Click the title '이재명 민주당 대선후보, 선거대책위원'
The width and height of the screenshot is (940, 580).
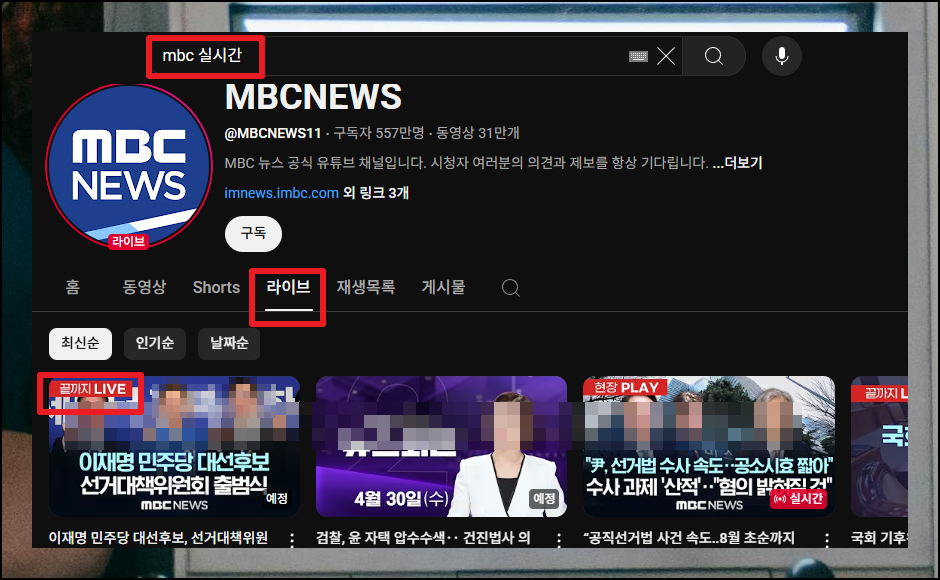coord(158,538)
